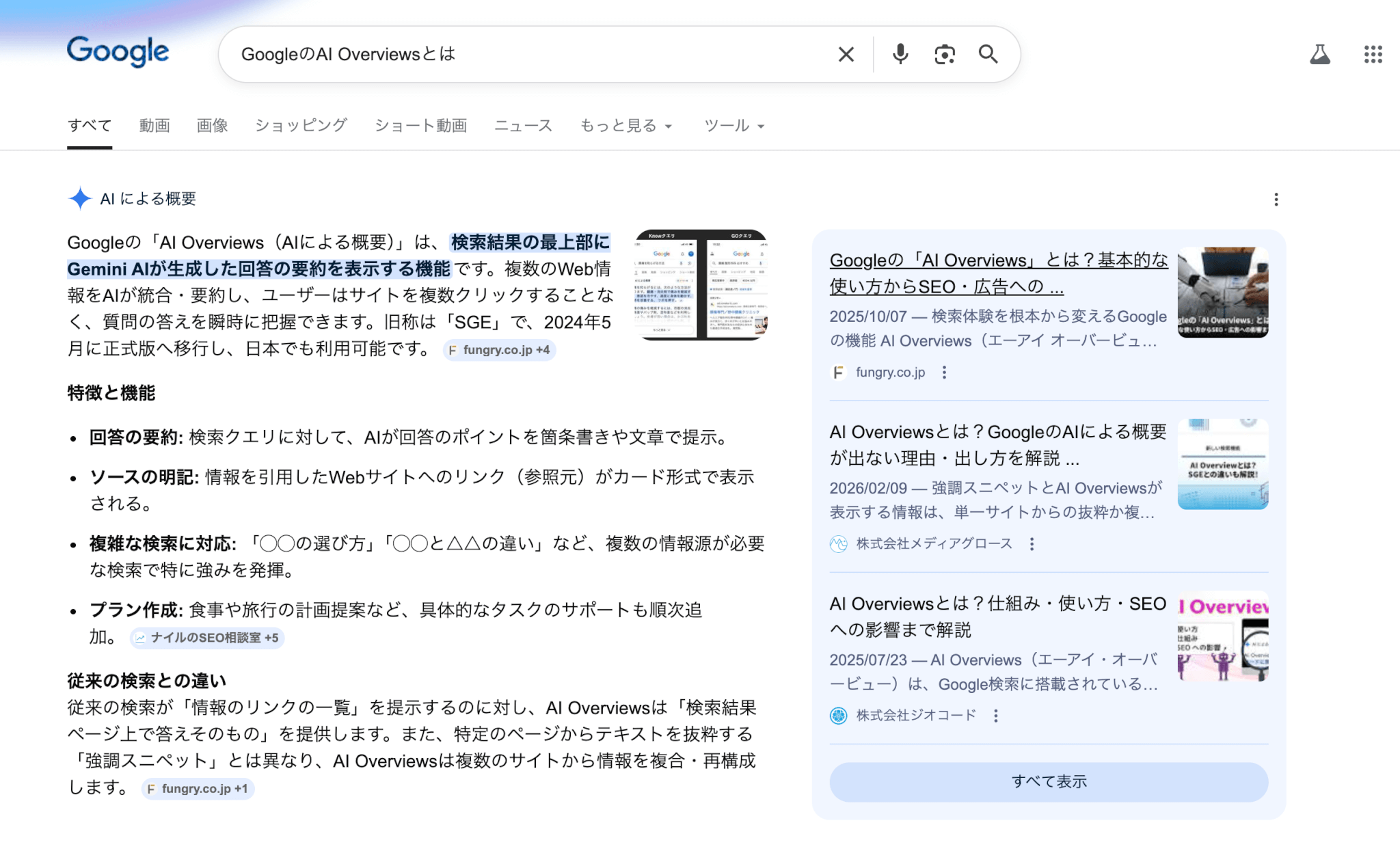Click the magnifying glass search button
Screen dimensions: 1400x851
[x=988, y=55]
